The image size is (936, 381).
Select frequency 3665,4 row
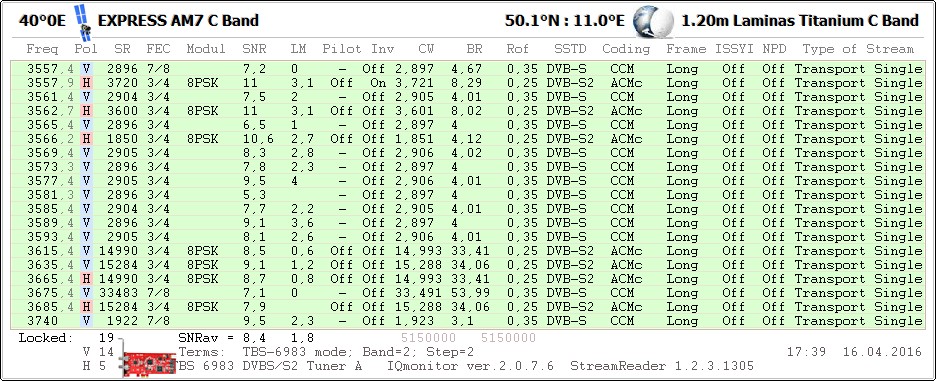point(468,279)
